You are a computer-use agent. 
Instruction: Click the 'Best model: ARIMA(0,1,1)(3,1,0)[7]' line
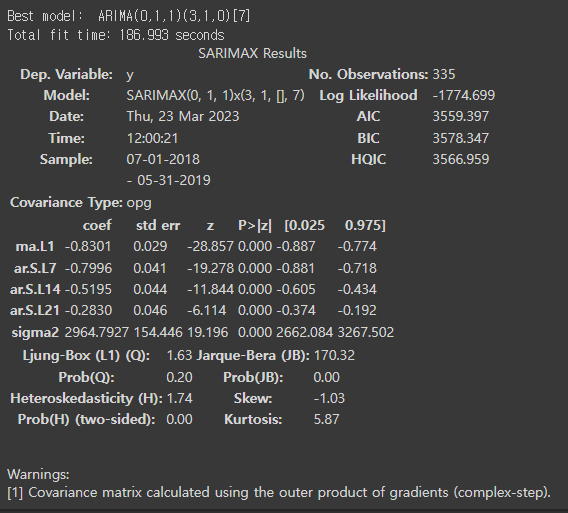[129, 16]
